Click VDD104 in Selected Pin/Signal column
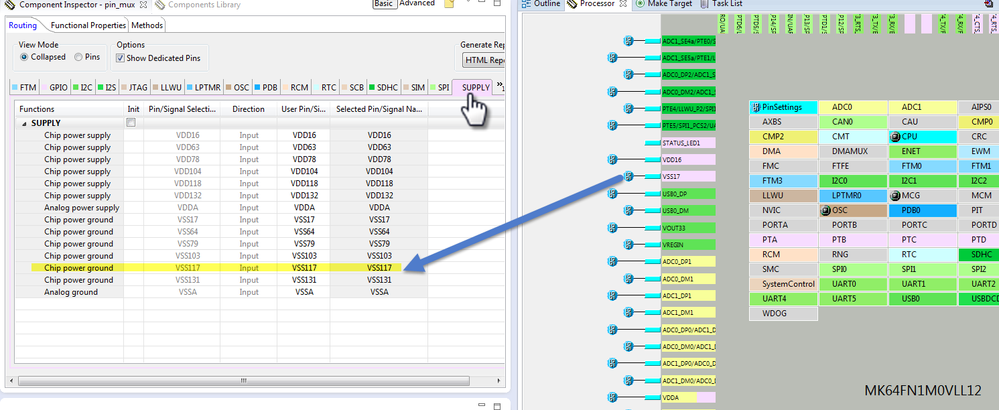This screenshot has height=410, width=999. (379, 171)
